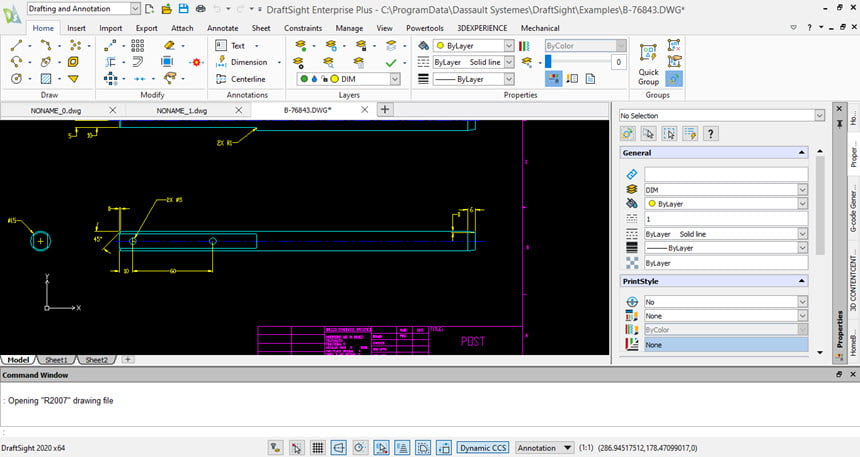Click the pin icon on Properties palette
This screenshot has width=860, height=457.
(839, 124)
